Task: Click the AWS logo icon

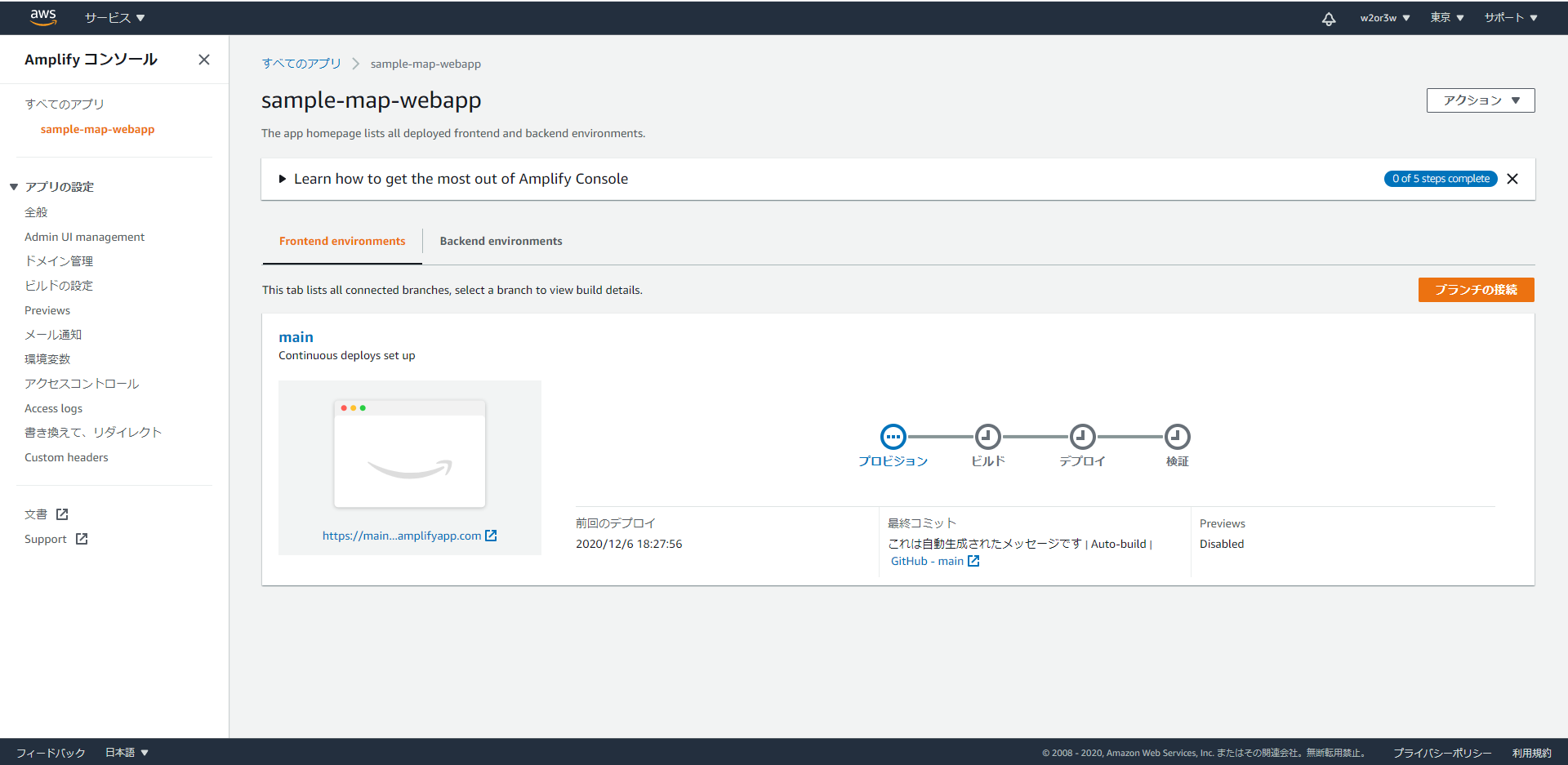Action: click(43, 17)
